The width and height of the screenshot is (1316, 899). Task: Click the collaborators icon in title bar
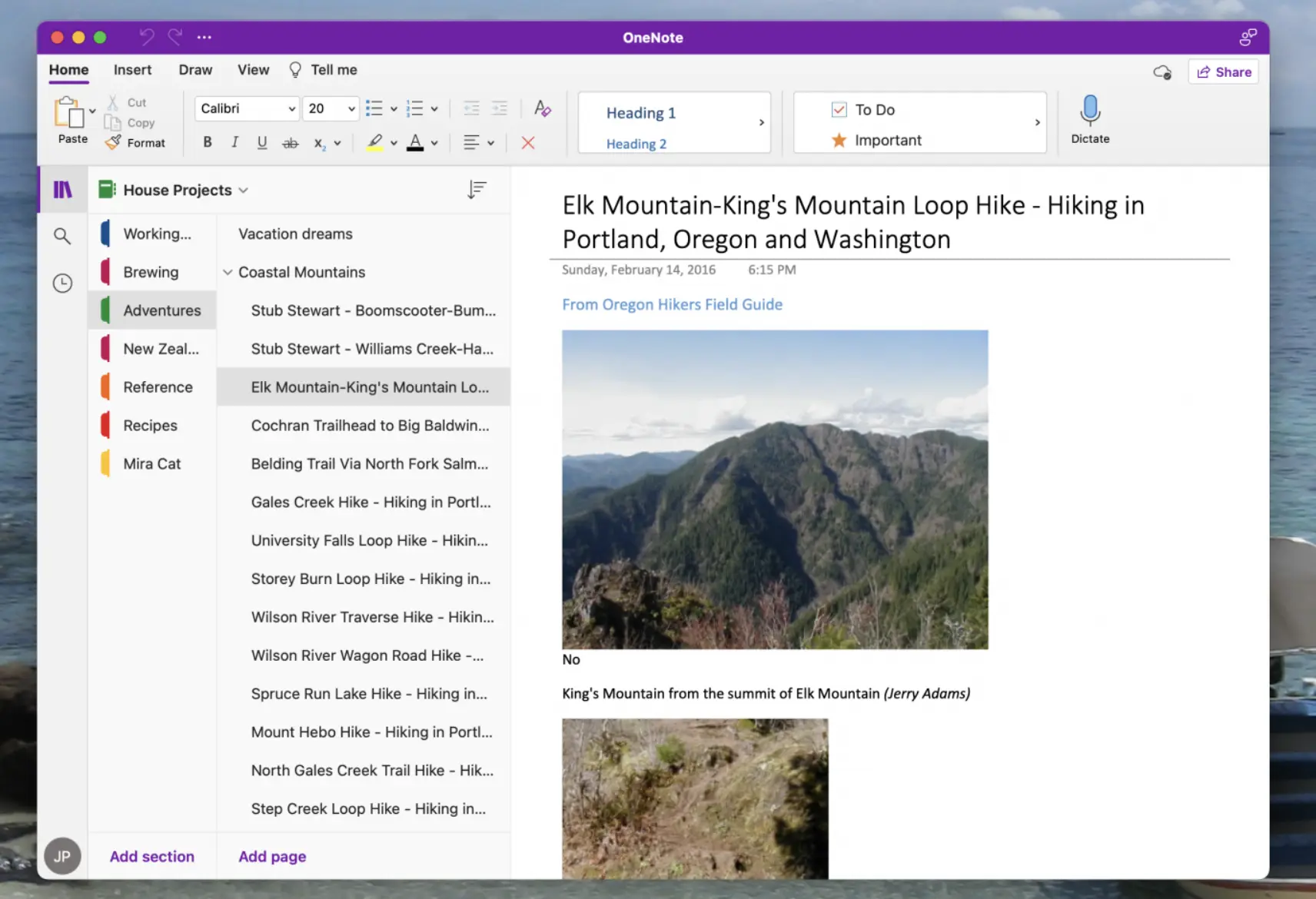(1248, 37)
